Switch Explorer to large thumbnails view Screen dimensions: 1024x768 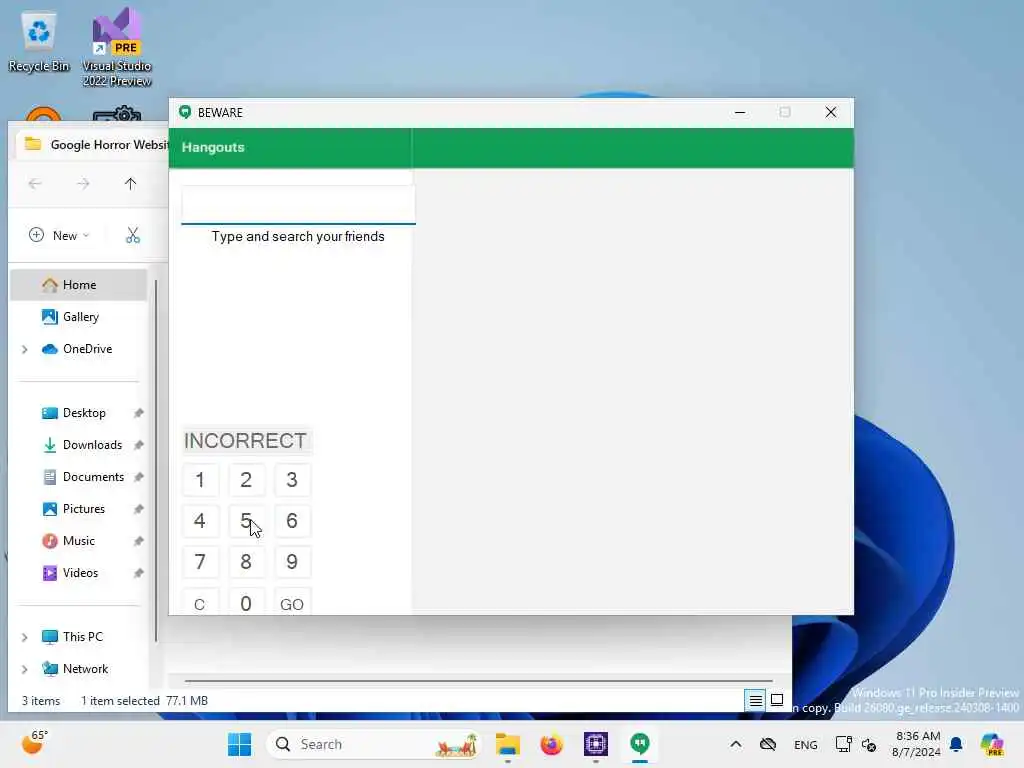click(777, 701)
